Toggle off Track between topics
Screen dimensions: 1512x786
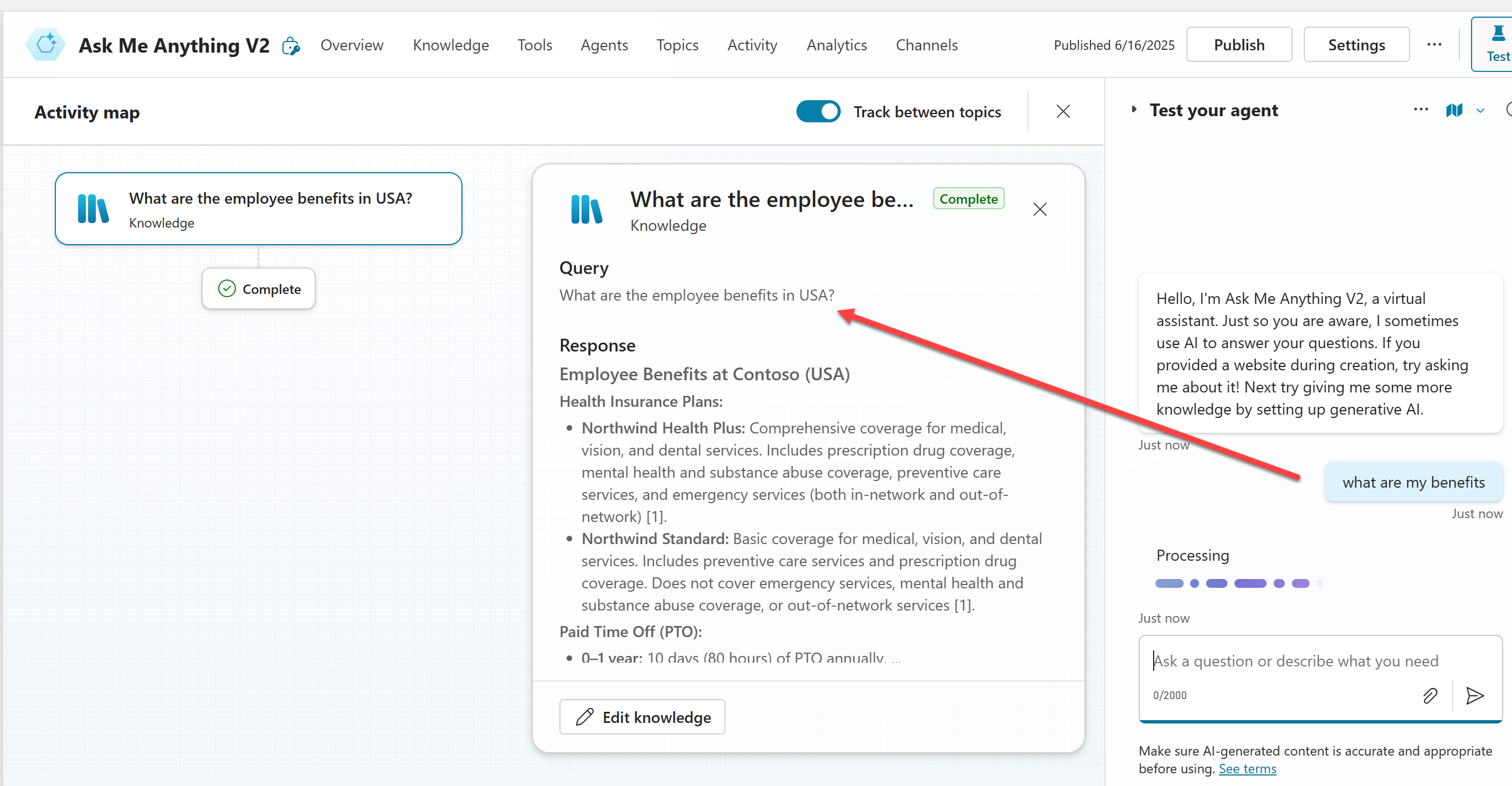(818, 111)
